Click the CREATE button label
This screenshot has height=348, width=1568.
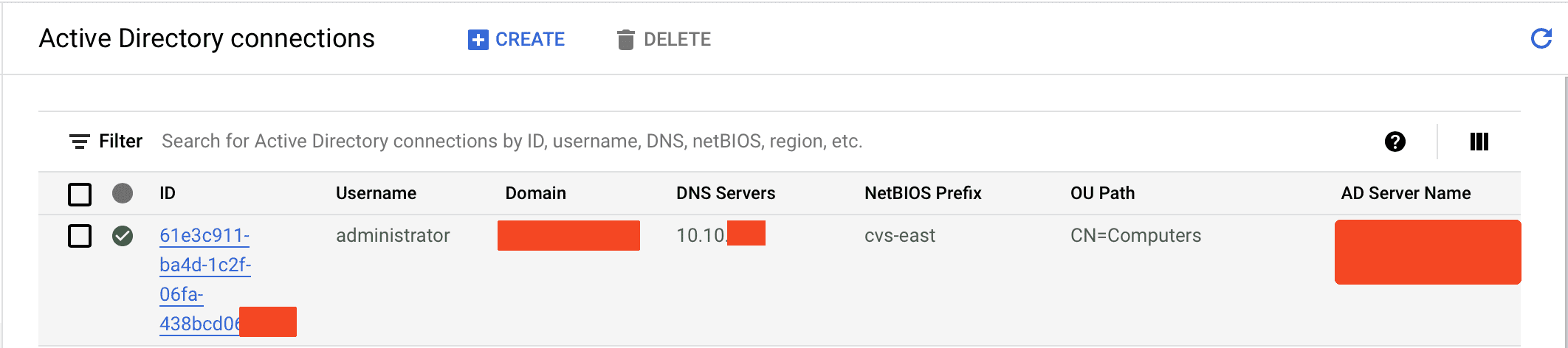pos(529,40)
